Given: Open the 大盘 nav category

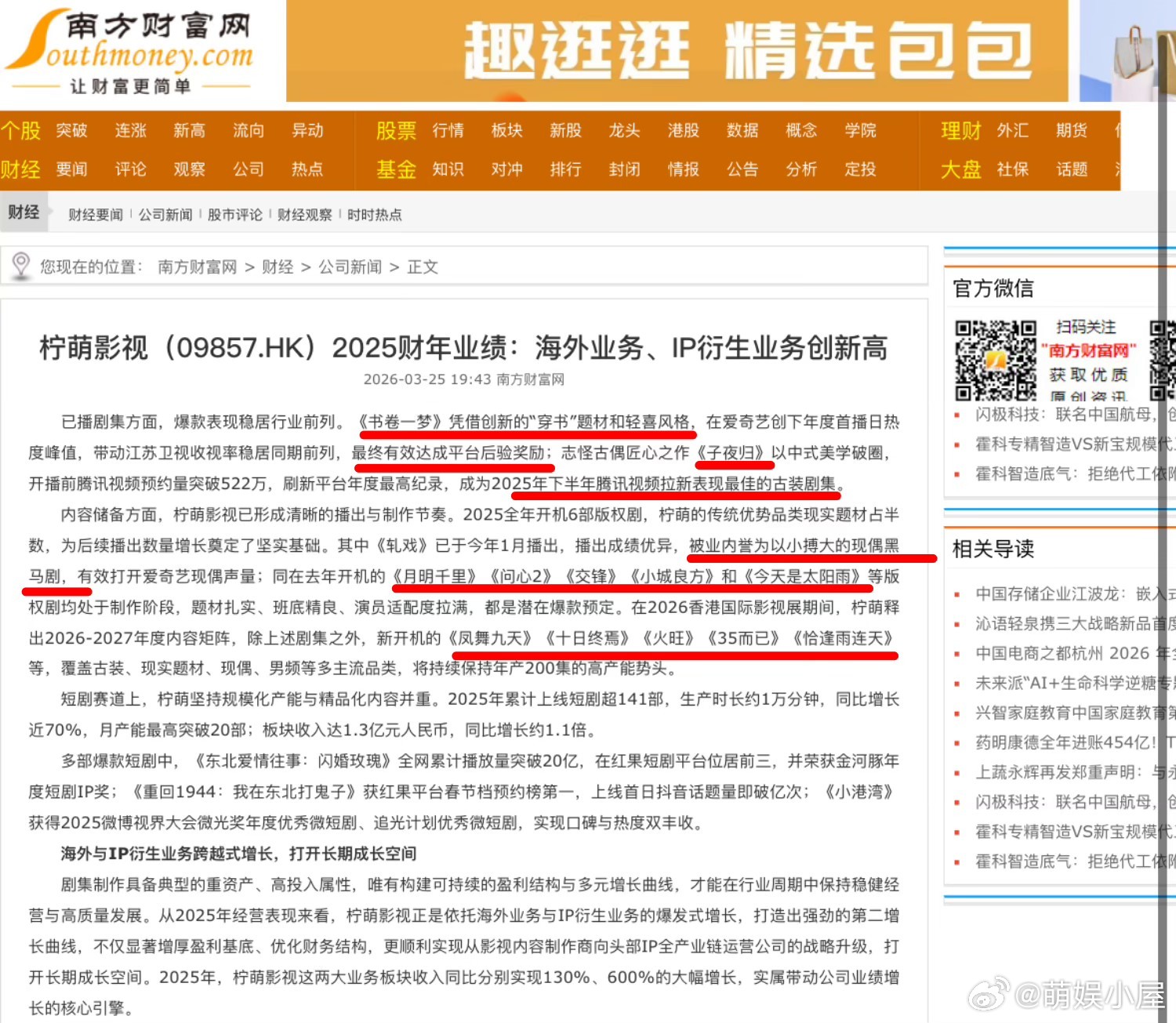Looking at the screenshot, I should pos(961,169).
